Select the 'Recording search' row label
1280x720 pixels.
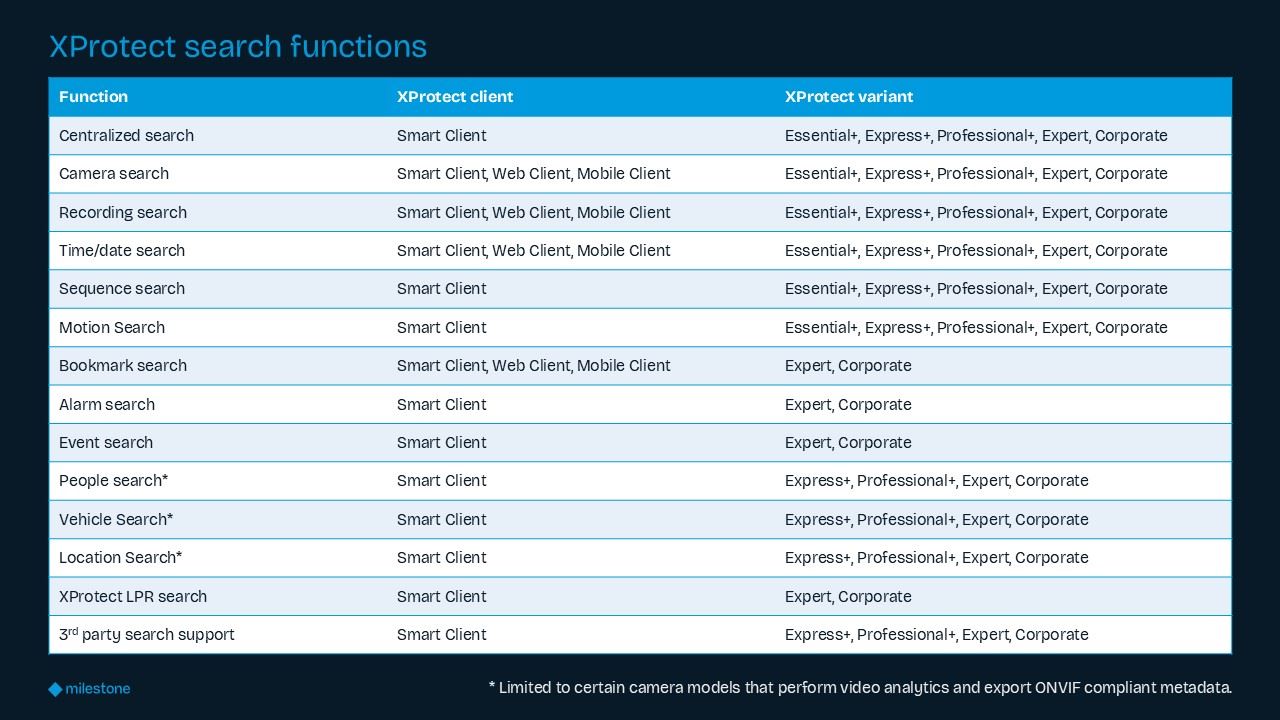123,212
